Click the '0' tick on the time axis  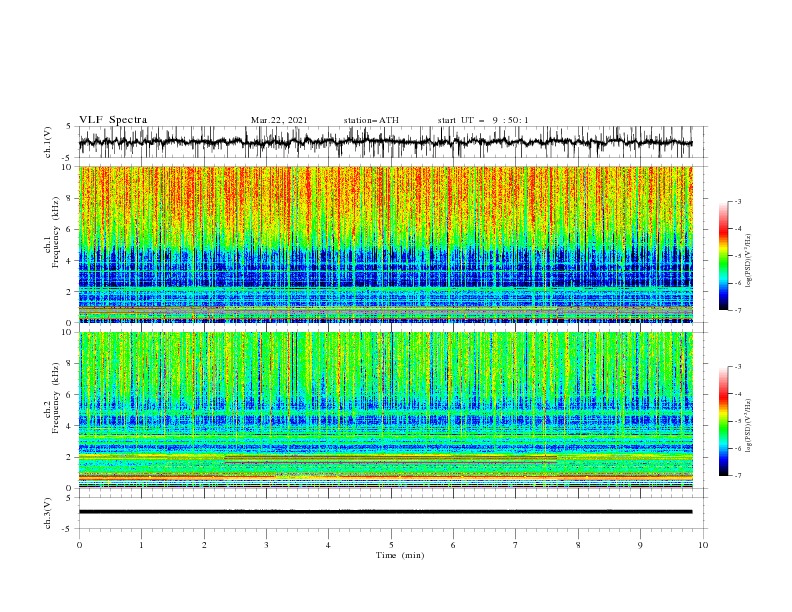(79, 545)
